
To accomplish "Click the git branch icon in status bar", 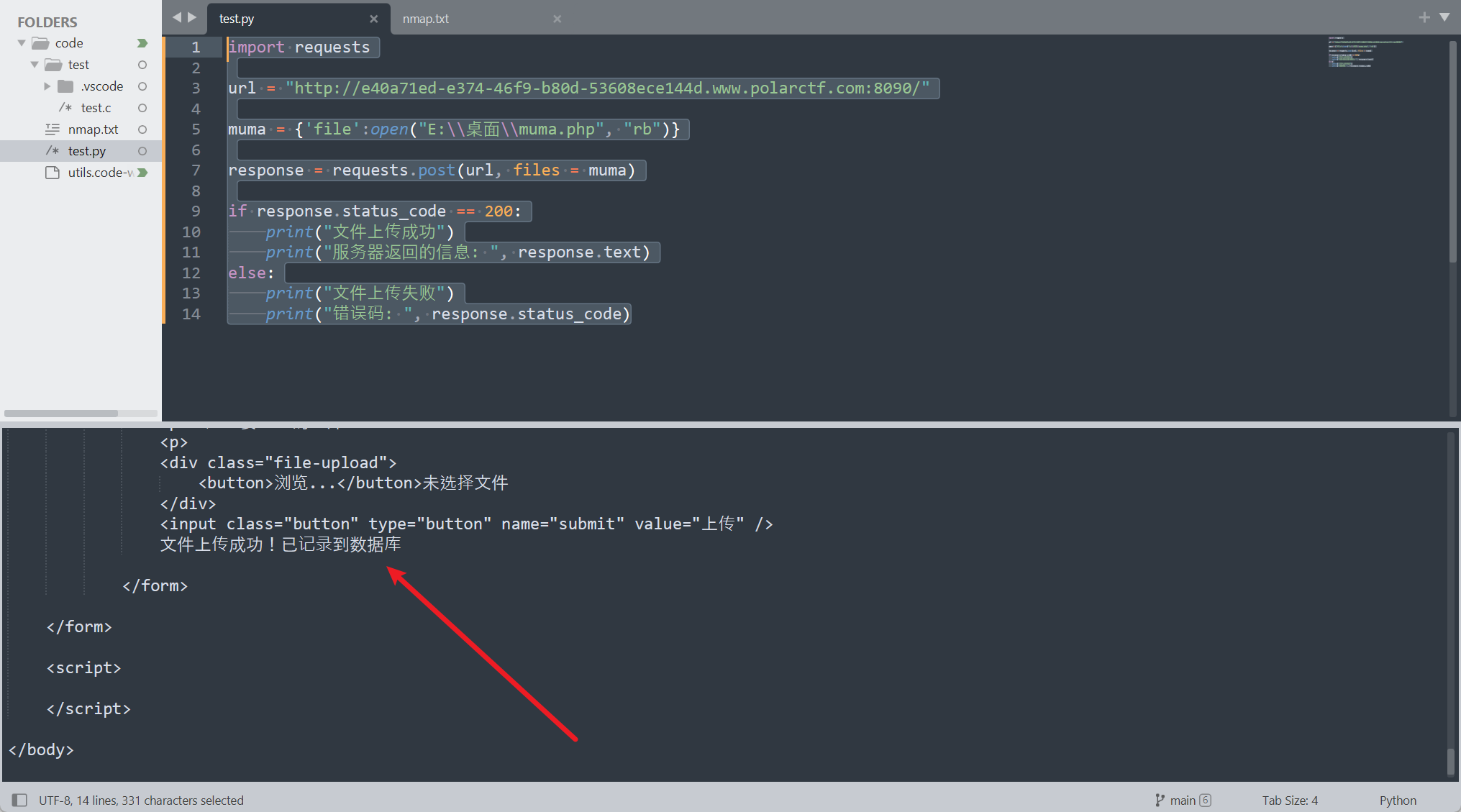I will pos(1160,800).
